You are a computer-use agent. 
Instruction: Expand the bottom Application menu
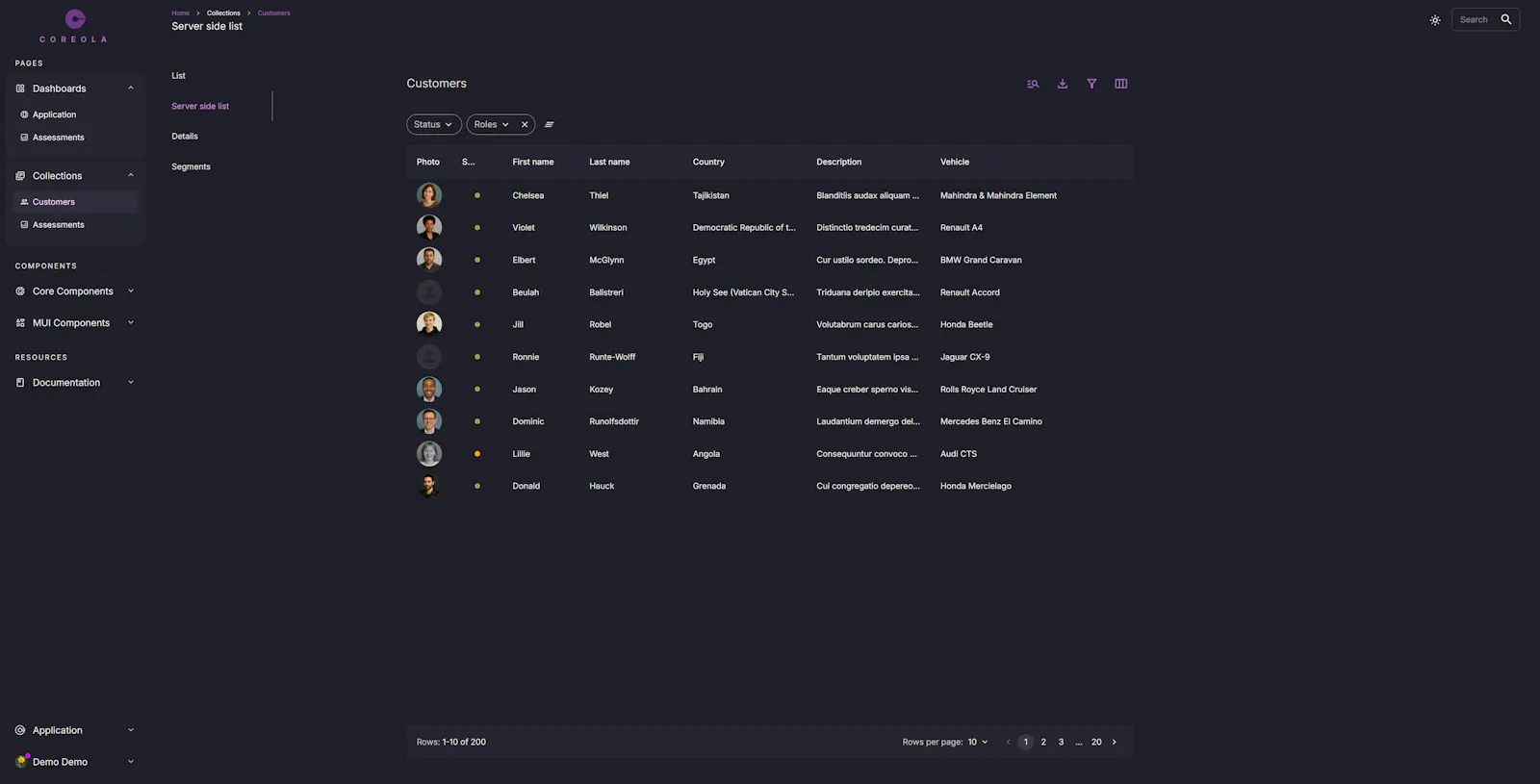(x=75, y=730)
